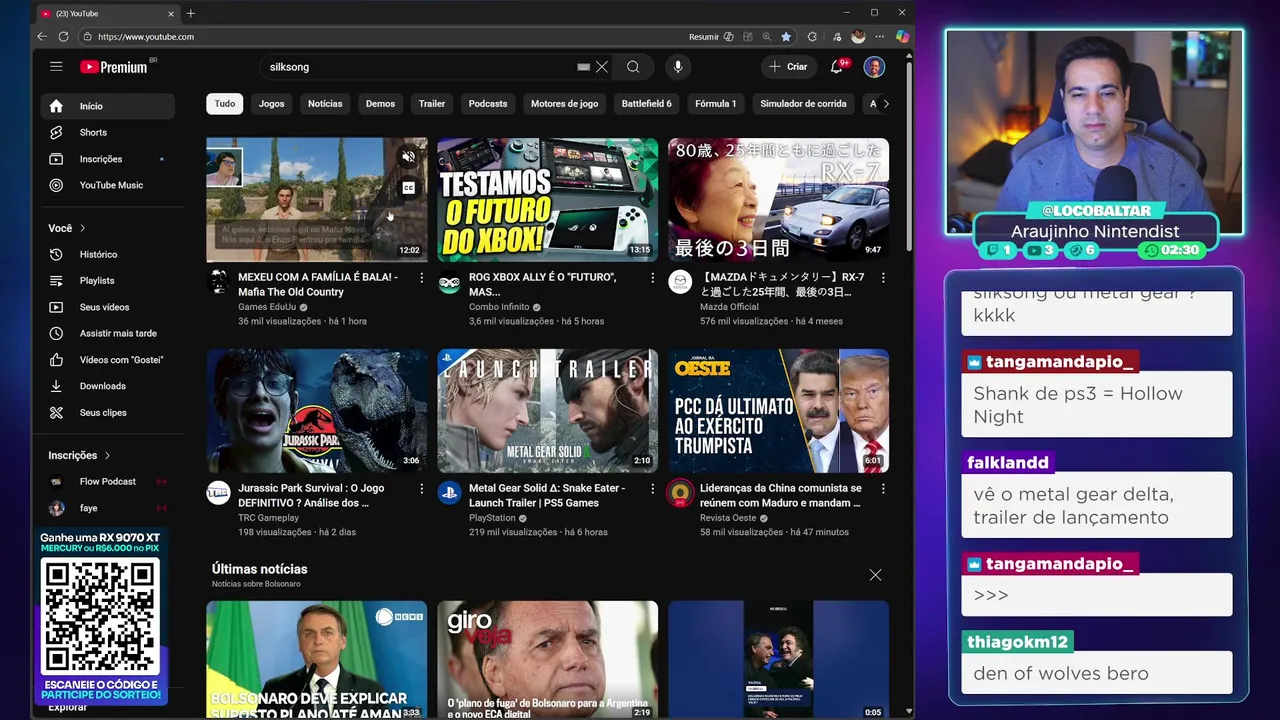Select the Trailer filter chip
This screenshot has width=1280, height=720.
432,104
